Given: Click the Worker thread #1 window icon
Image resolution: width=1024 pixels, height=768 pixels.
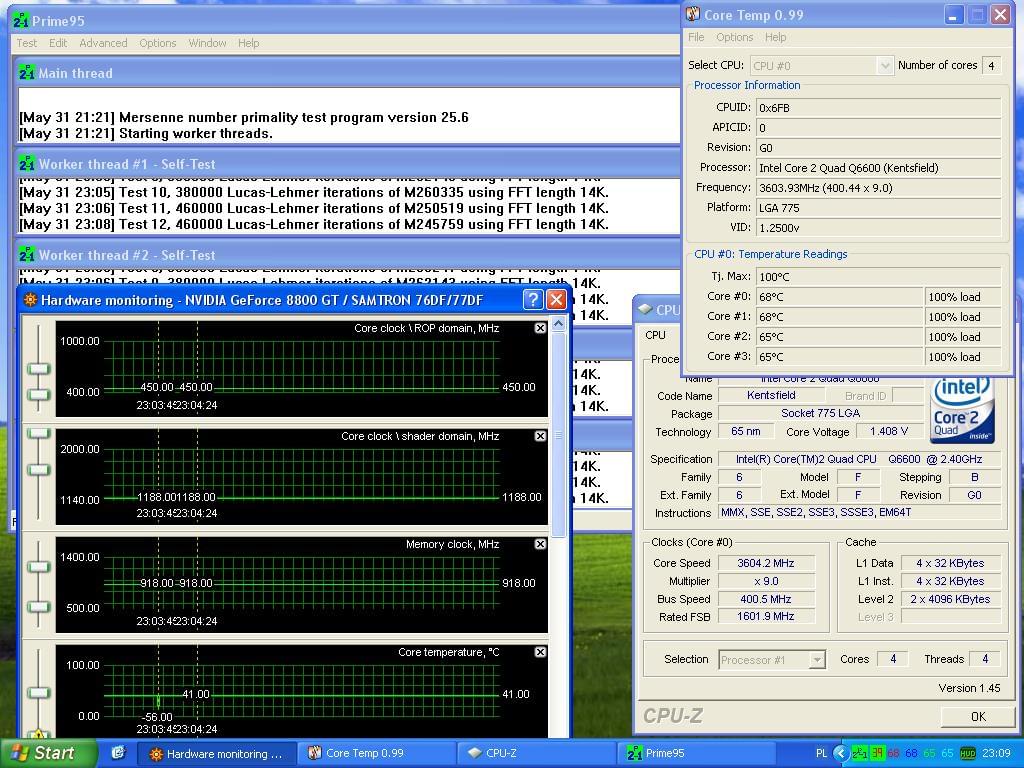Looking at the screenshot, I should (27, 164).
